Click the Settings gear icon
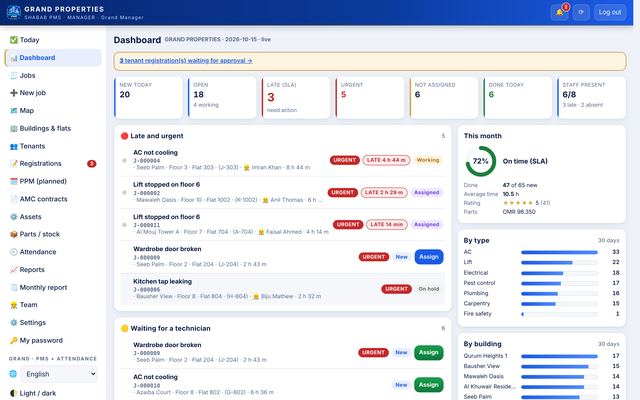The width and height of the screenshot is (640, 400). click(x=14, y=323)
